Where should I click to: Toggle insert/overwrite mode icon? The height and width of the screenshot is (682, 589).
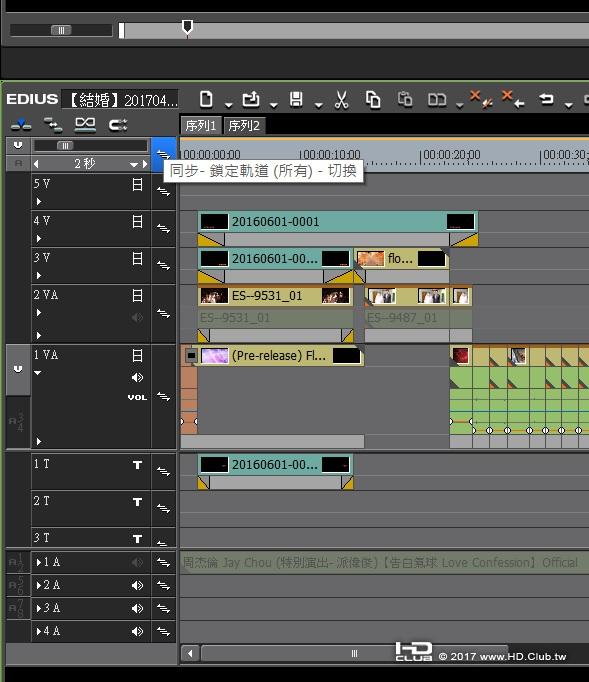coord(21,125)
